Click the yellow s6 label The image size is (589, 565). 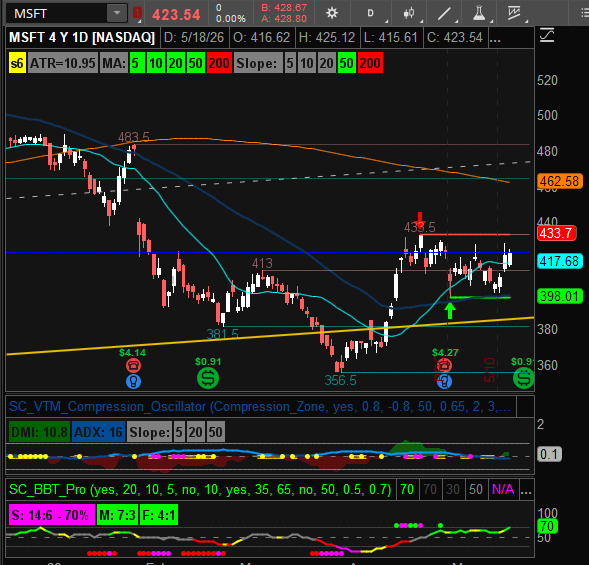point(17,63)
